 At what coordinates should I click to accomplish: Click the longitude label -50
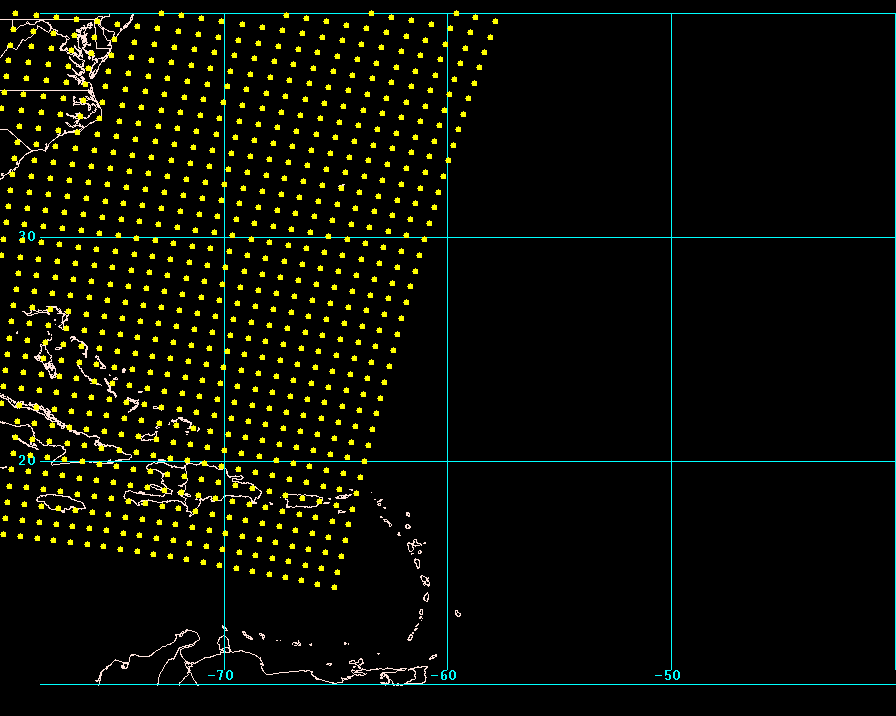(x=668, y=675)
